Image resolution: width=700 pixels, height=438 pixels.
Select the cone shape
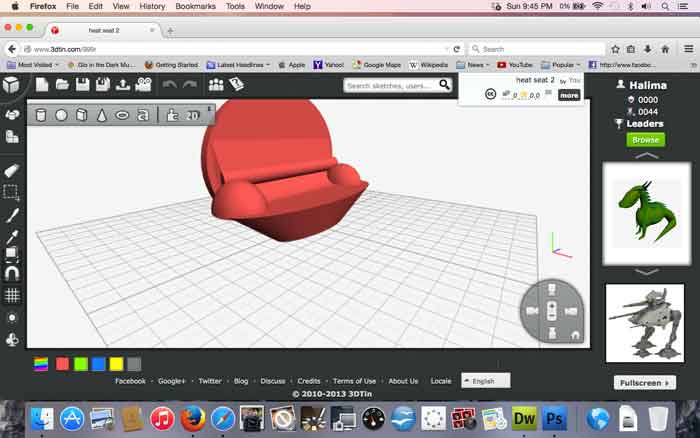[102, 115]
